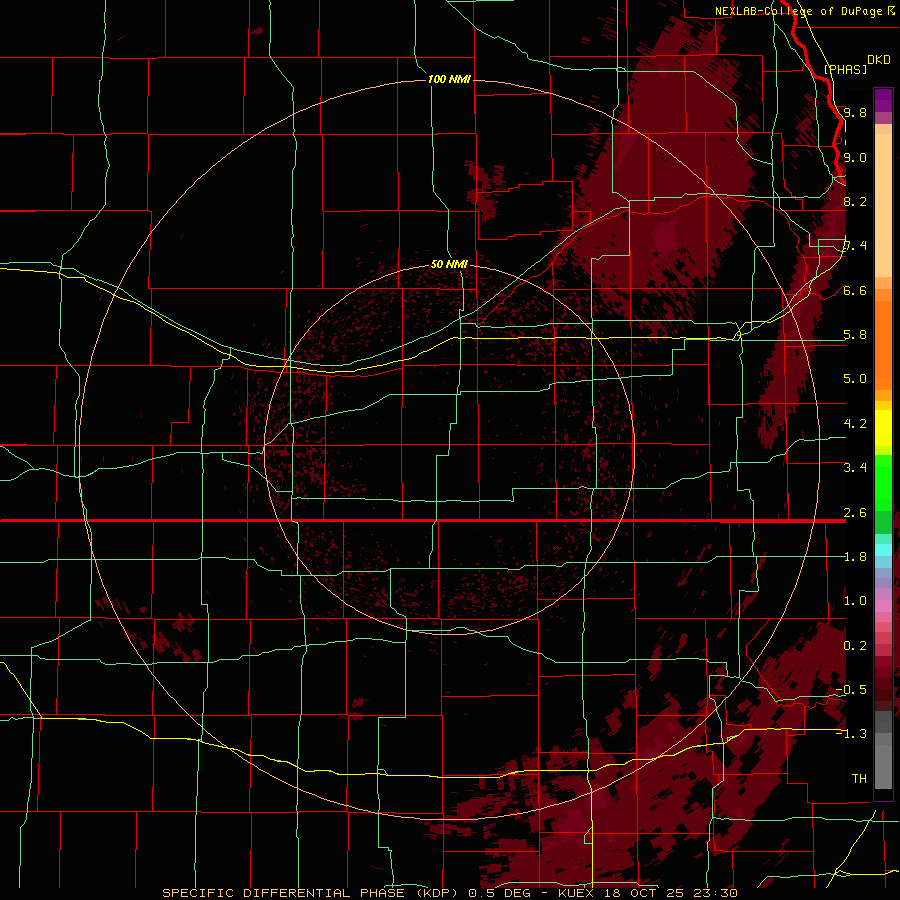Image resolution: width=900 pixels, height=900 pixels.
Task: Click the 1.8 scale value
Action: point(855,557)
